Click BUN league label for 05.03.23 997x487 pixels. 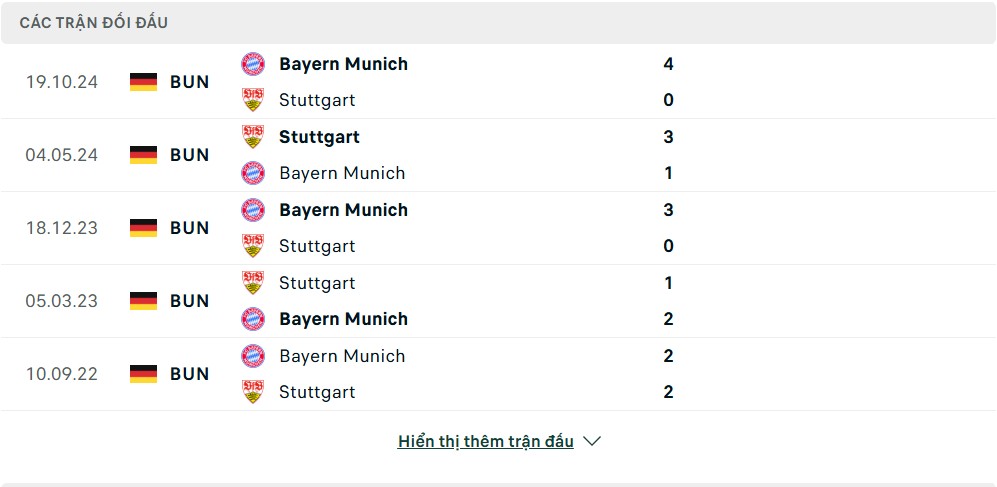click(x=189, y=301)
